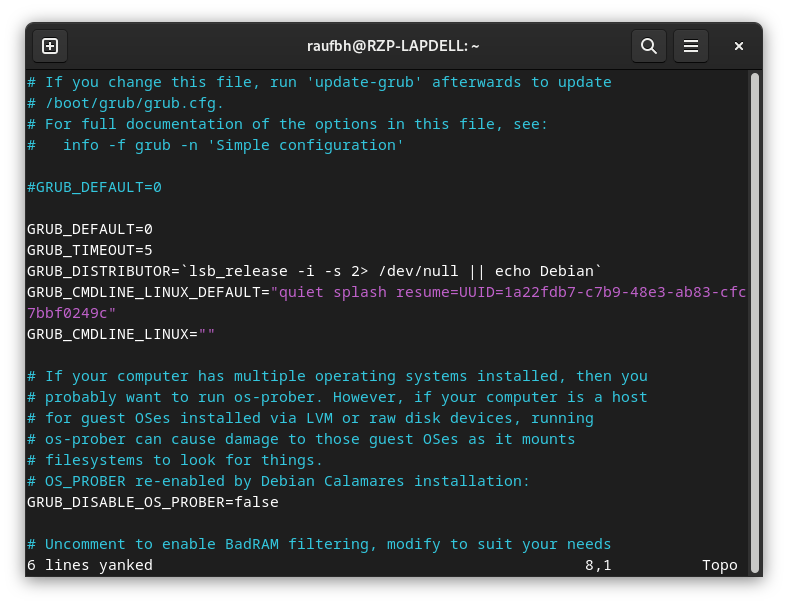Click the GRUB_DEFAULT=0 uncommented line
The image size is (788, 605).
tap(89, 229)
